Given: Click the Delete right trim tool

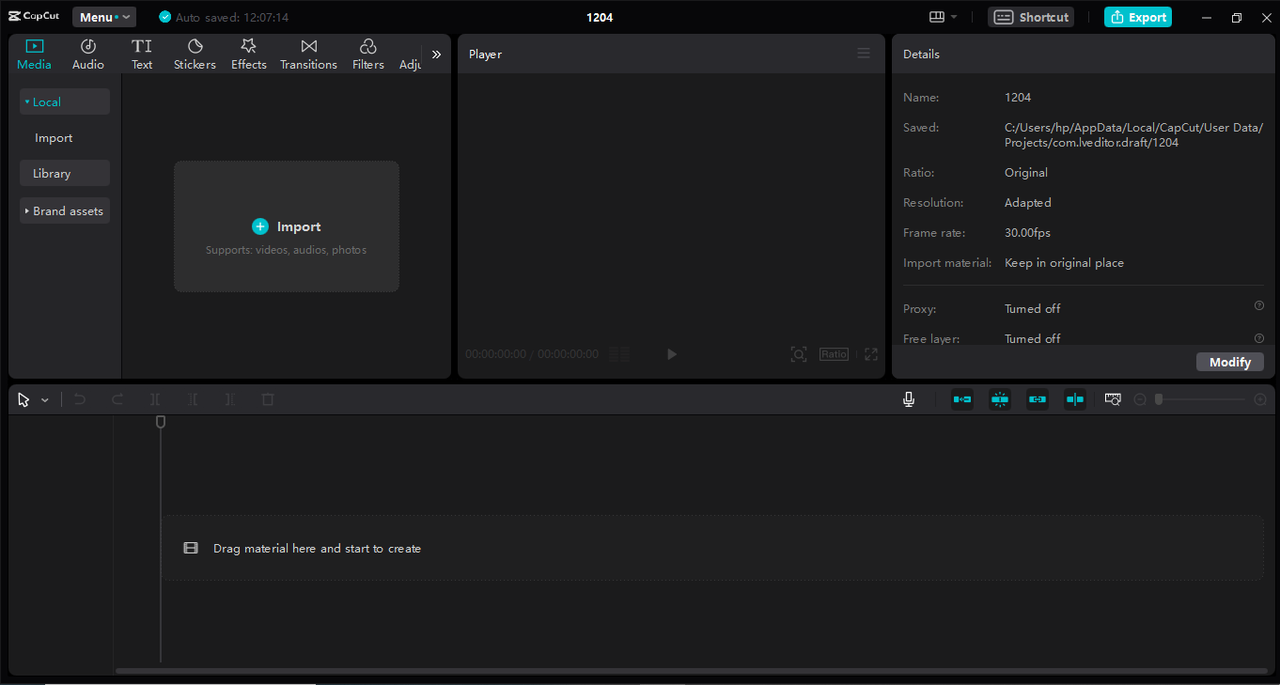Looking at the screenshot, I should point(230,399).
